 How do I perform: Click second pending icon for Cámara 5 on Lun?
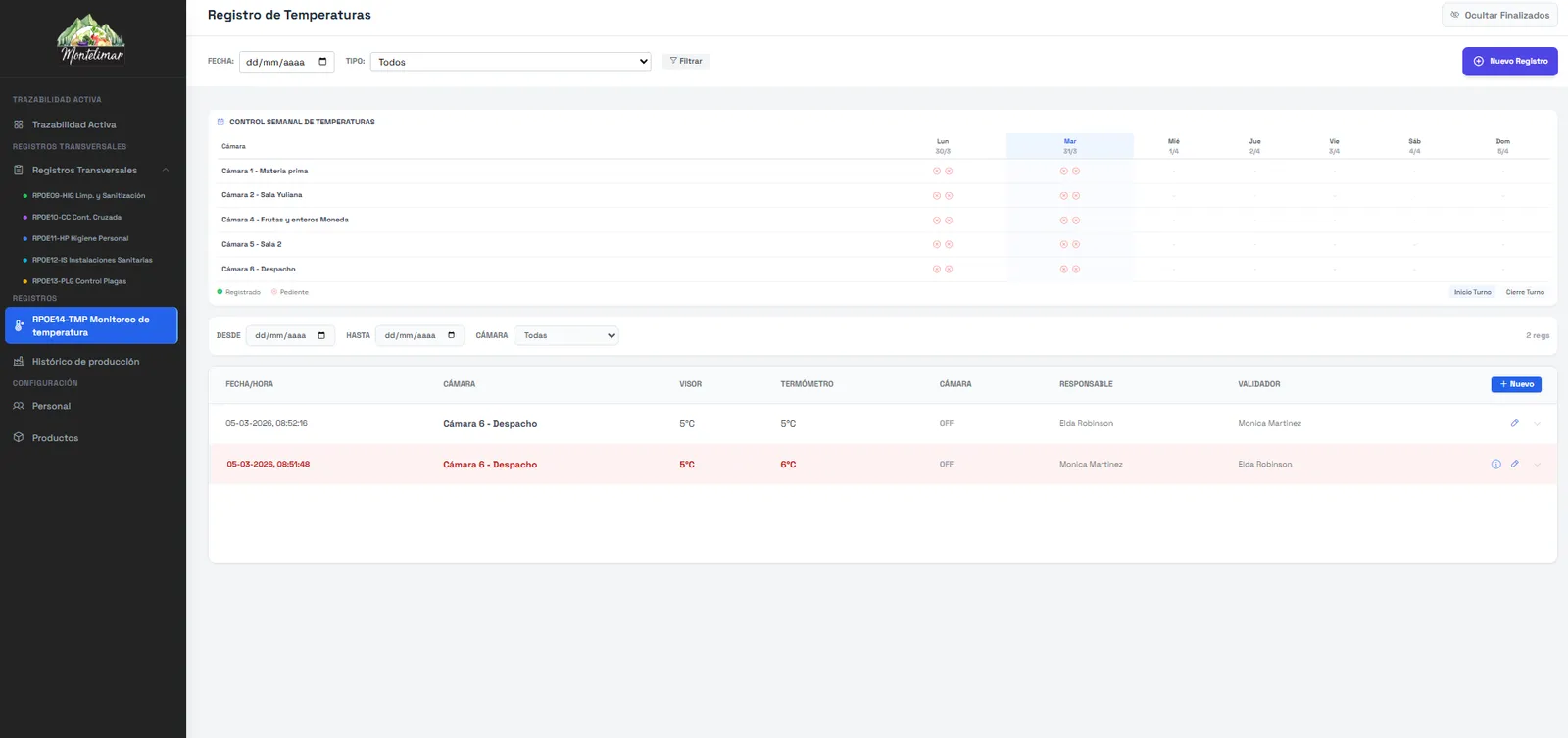(949, 244)
